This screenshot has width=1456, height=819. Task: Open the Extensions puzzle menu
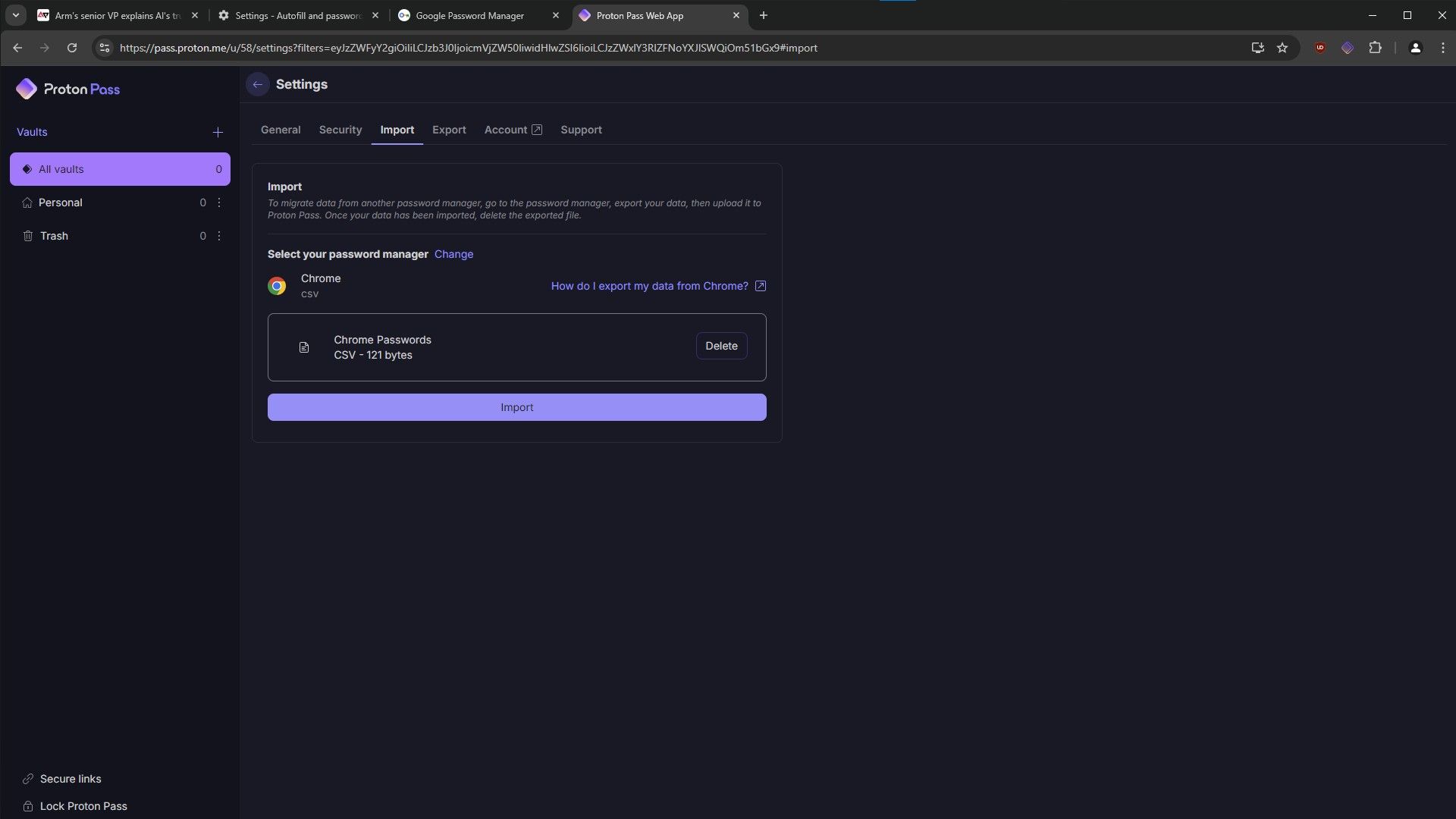[1375, 48]
